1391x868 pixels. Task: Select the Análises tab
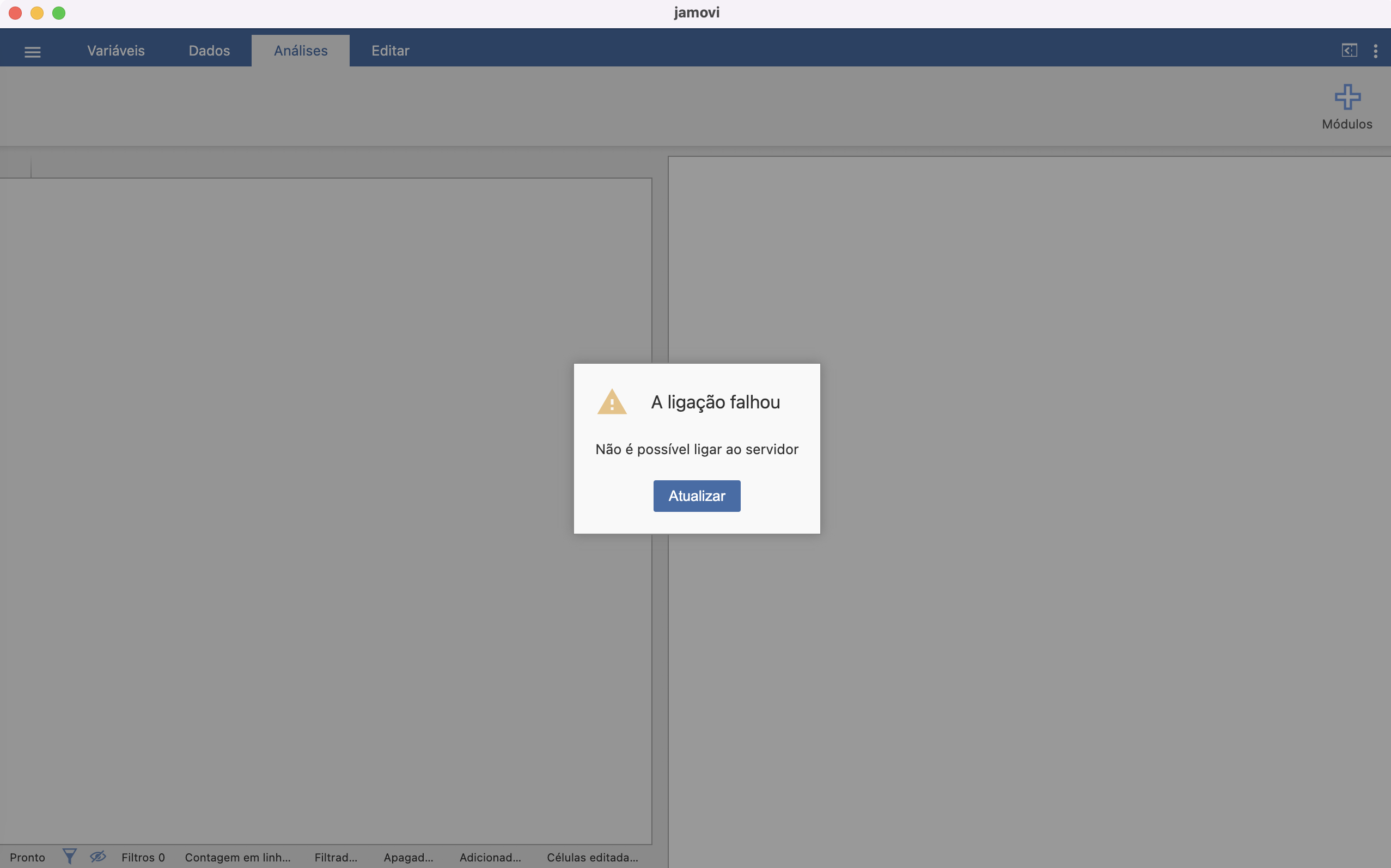coord(300,50)
